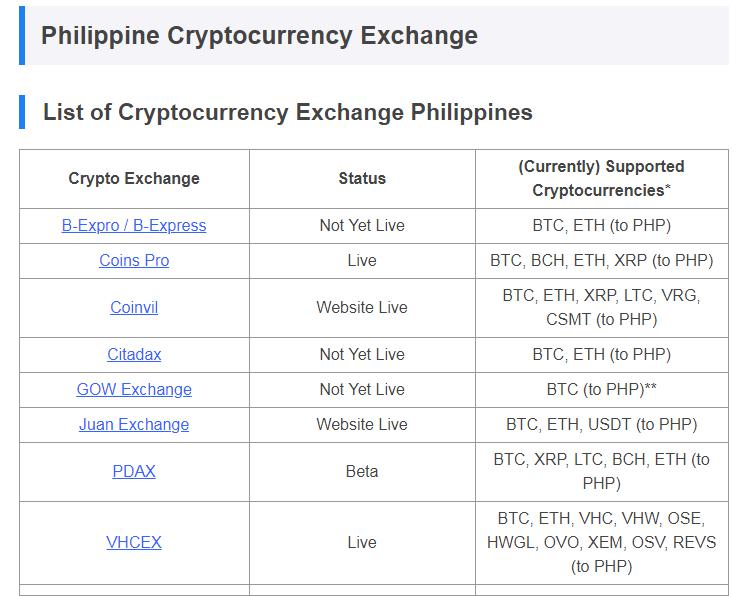Click the Status column header
This screenshot has width=749, height=596.
pos(362,178)
